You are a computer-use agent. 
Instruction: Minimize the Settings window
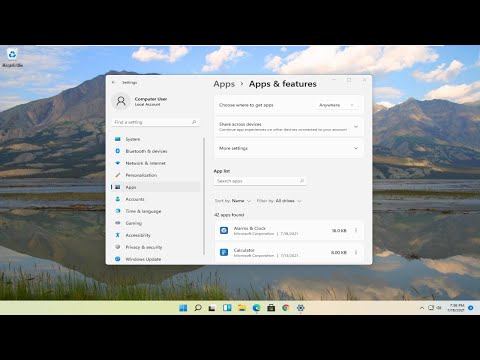[334, 80]
